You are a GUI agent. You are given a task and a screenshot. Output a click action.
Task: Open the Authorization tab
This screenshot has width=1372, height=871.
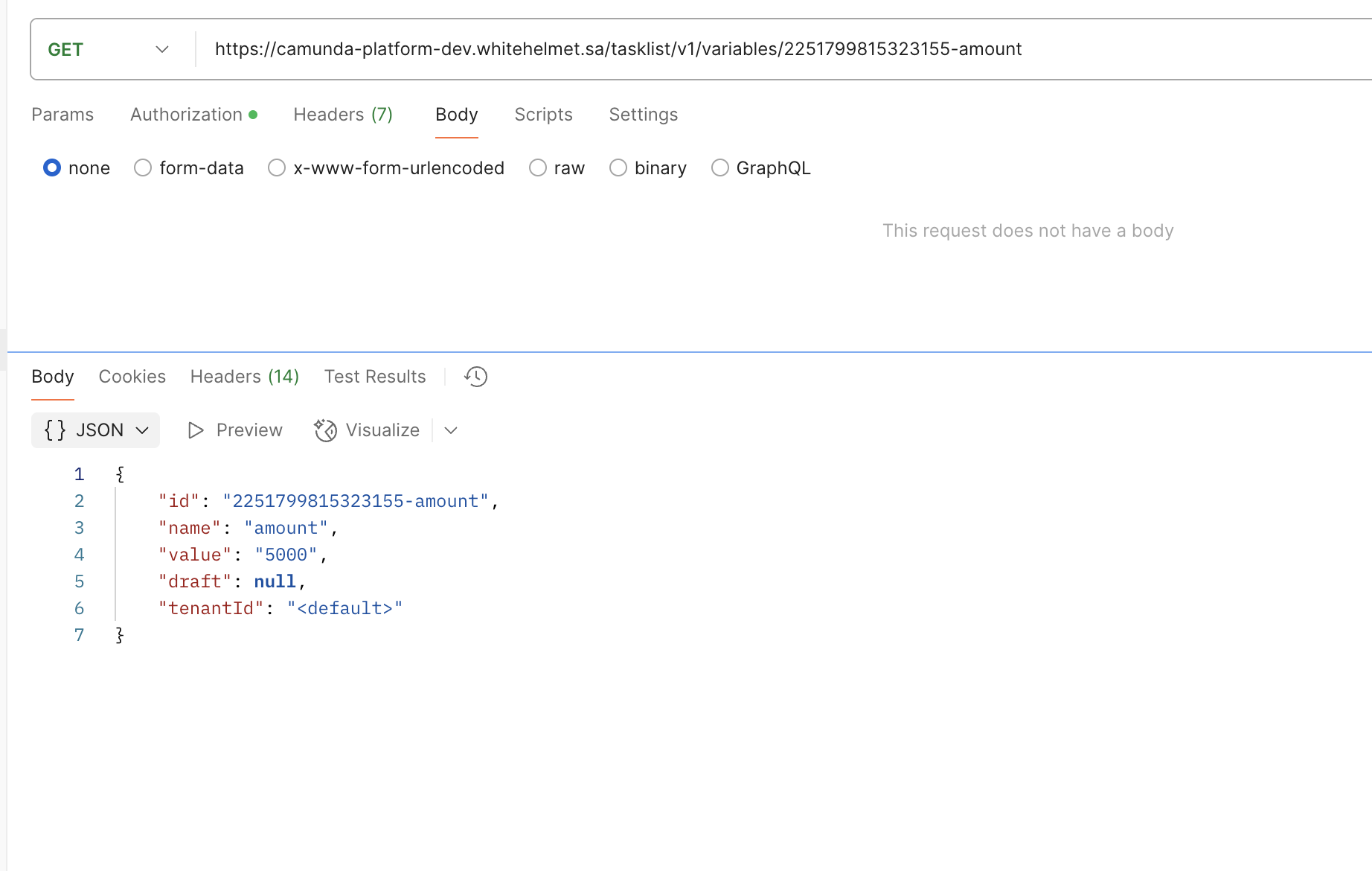pos(193,115)
